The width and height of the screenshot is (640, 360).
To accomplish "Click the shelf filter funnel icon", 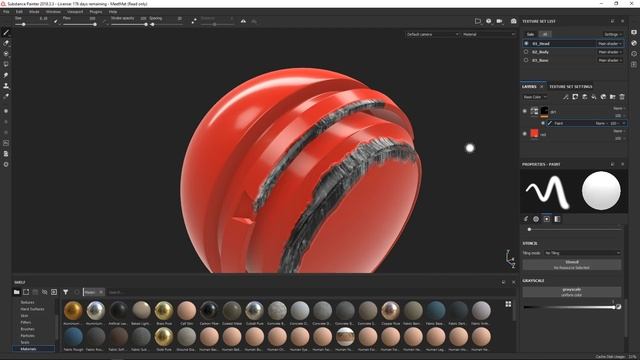I will click(x=65, y=292).
